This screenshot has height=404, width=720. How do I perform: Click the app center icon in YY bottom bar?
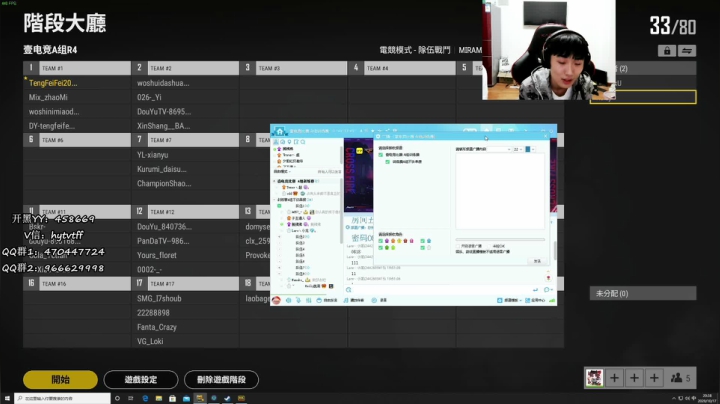click(x=528, y=300)
